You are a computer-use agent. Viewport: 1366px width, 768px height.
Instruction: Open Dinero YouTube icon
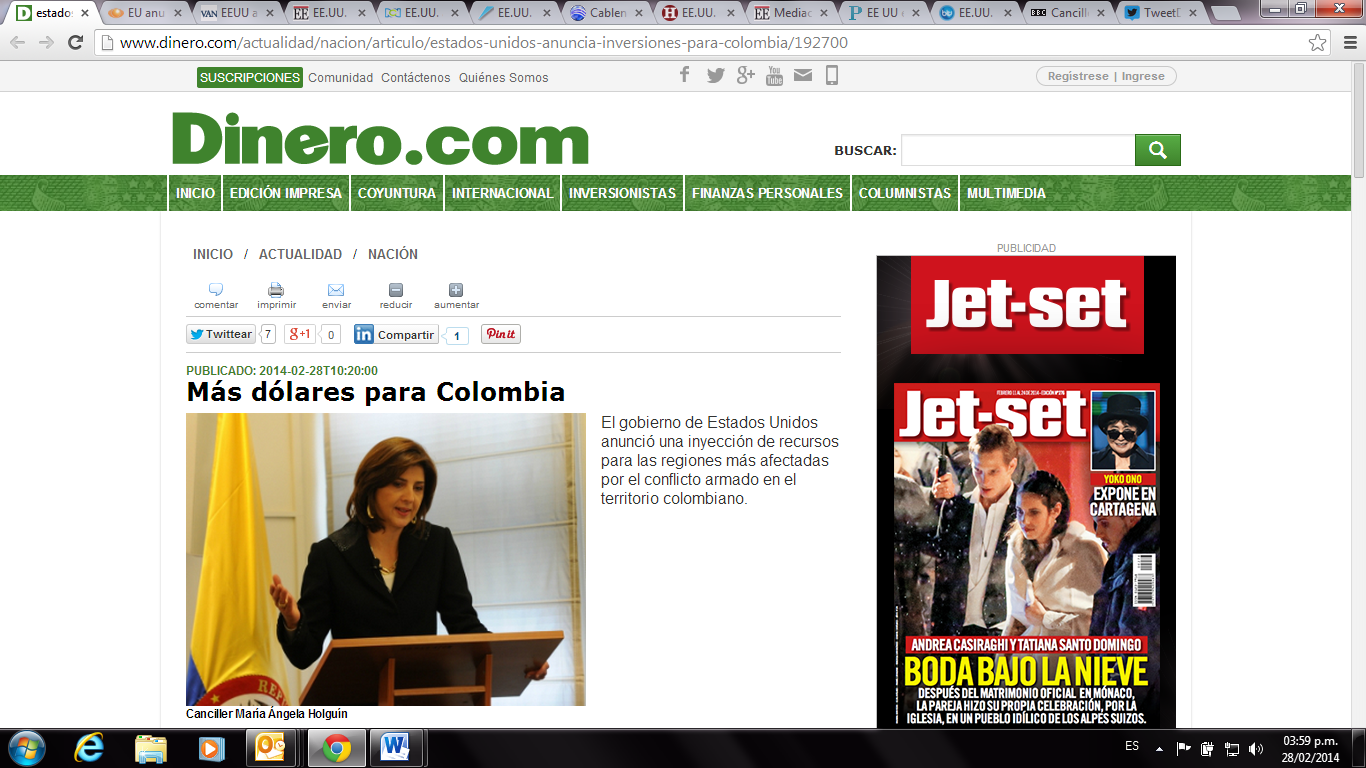click(x=774, y=75)
